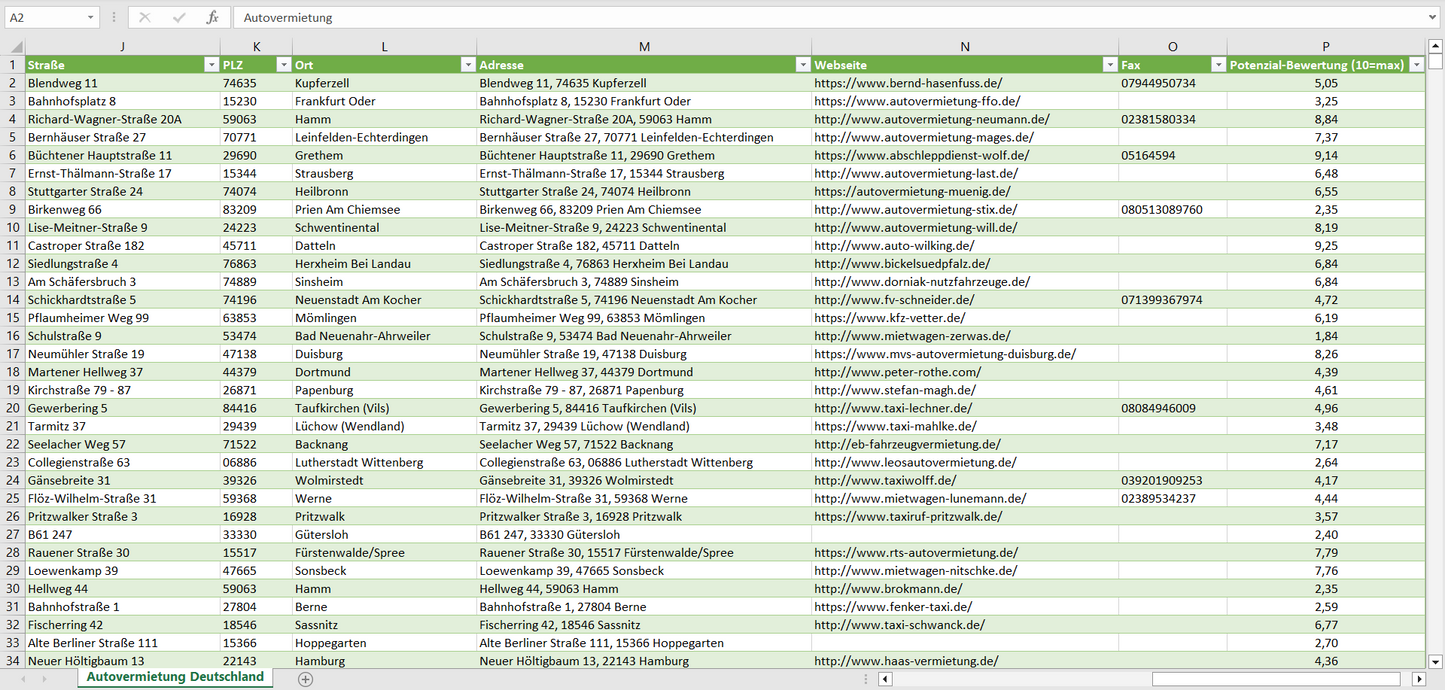The image size is (1445, 690).
Task: Open the Ort column filter dropdown
Action: pos(467,65)
